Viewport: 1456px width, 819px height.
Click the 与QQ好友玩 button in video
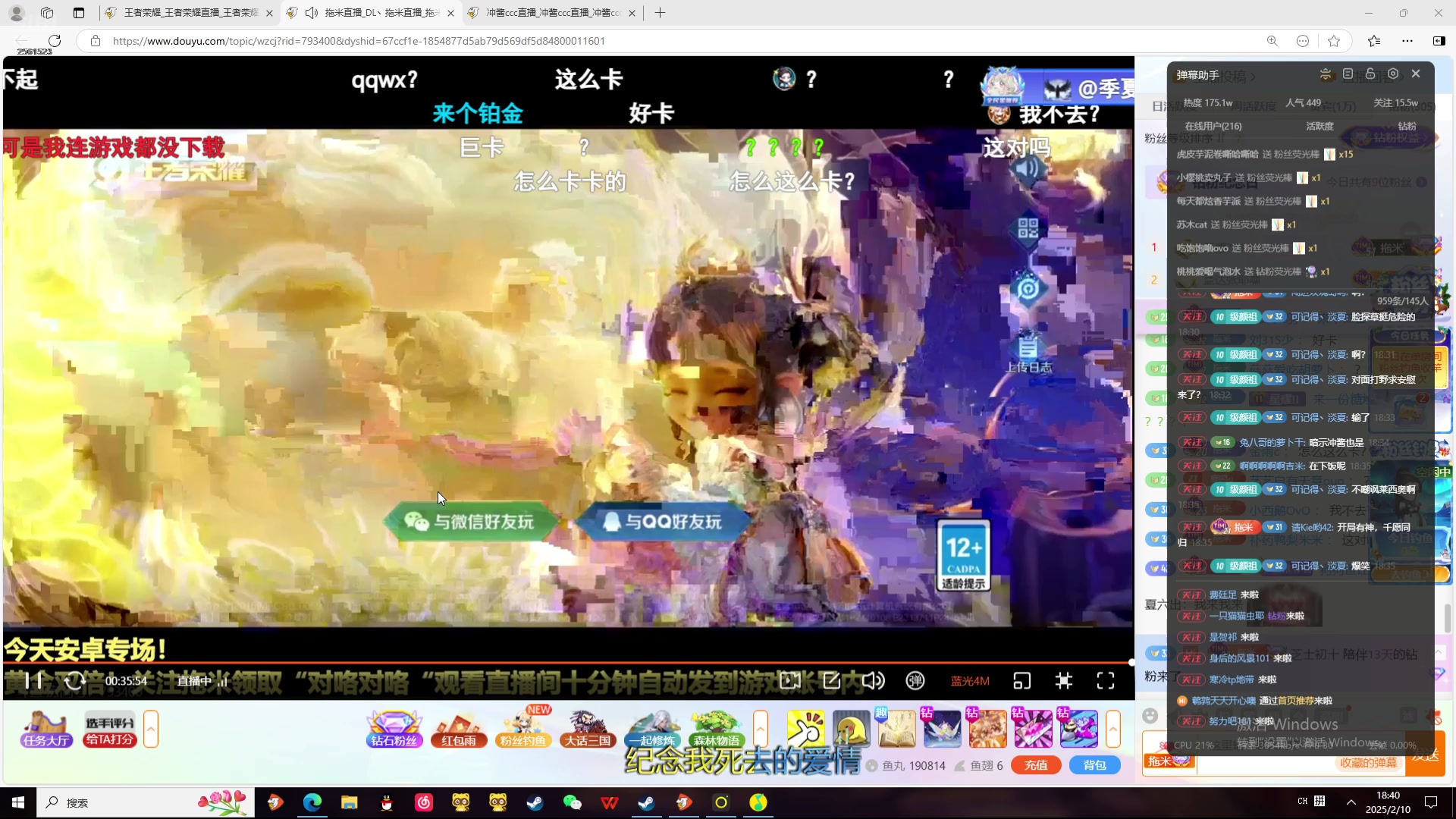(662, 521)
